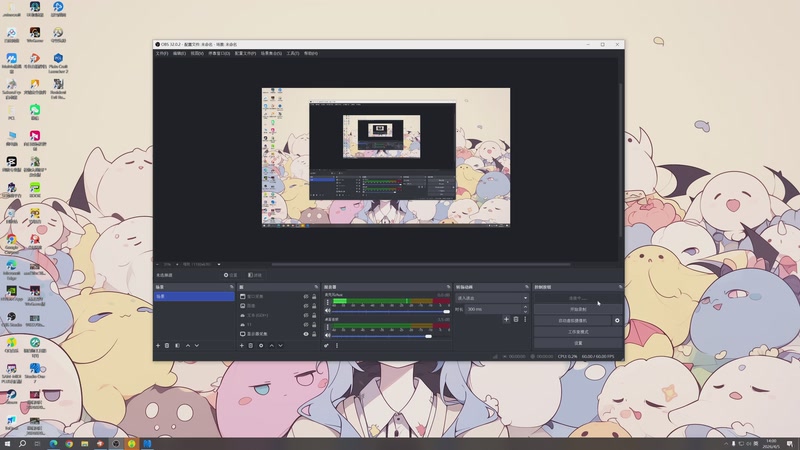The width and height of the screenshot is (800, 450).
Task: Select the 文本 (GDI+) source row
Action: pyautogui.click(x=278, y=315)
